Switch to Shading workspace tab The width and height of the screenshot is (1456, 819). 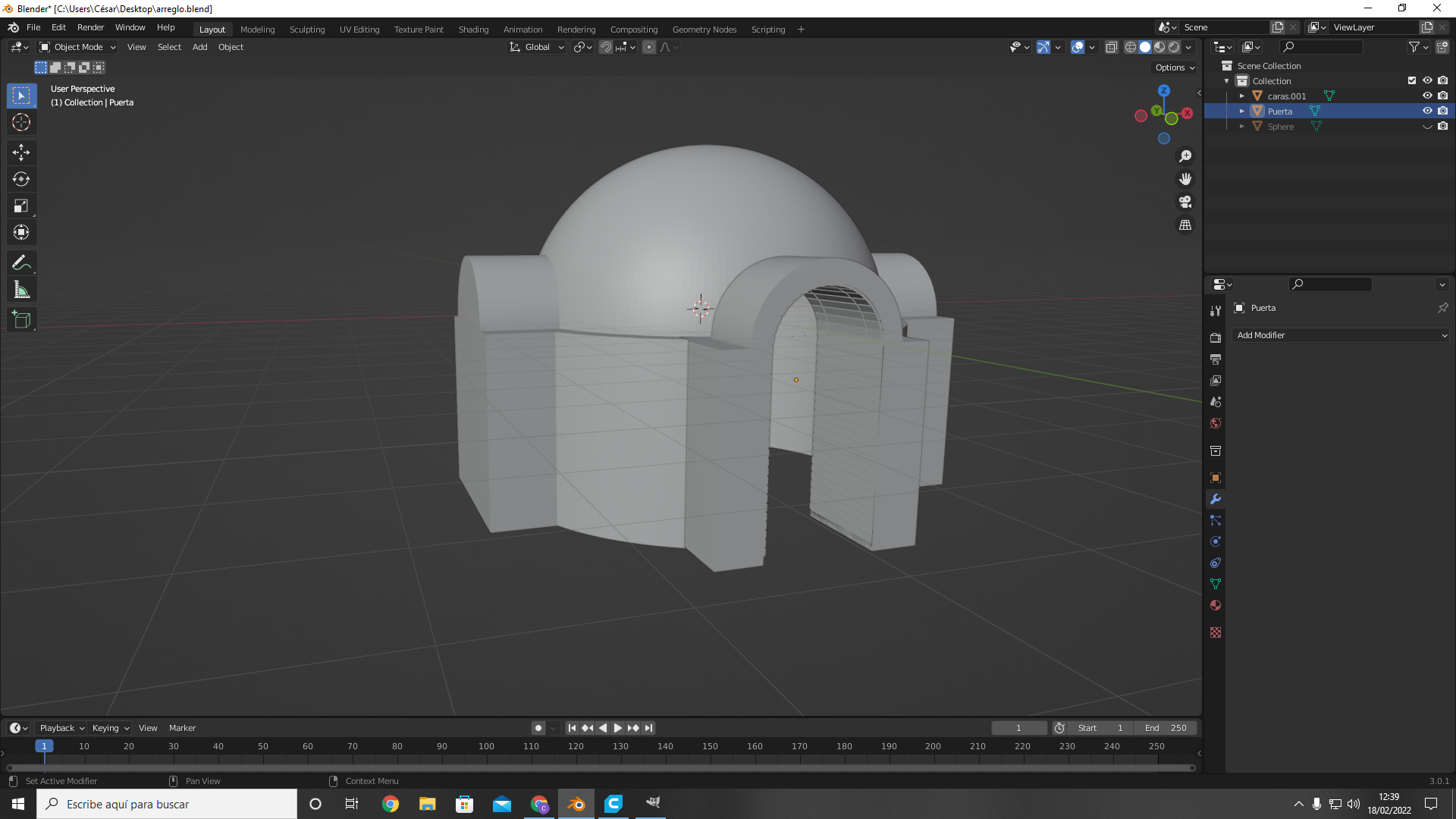473,30
